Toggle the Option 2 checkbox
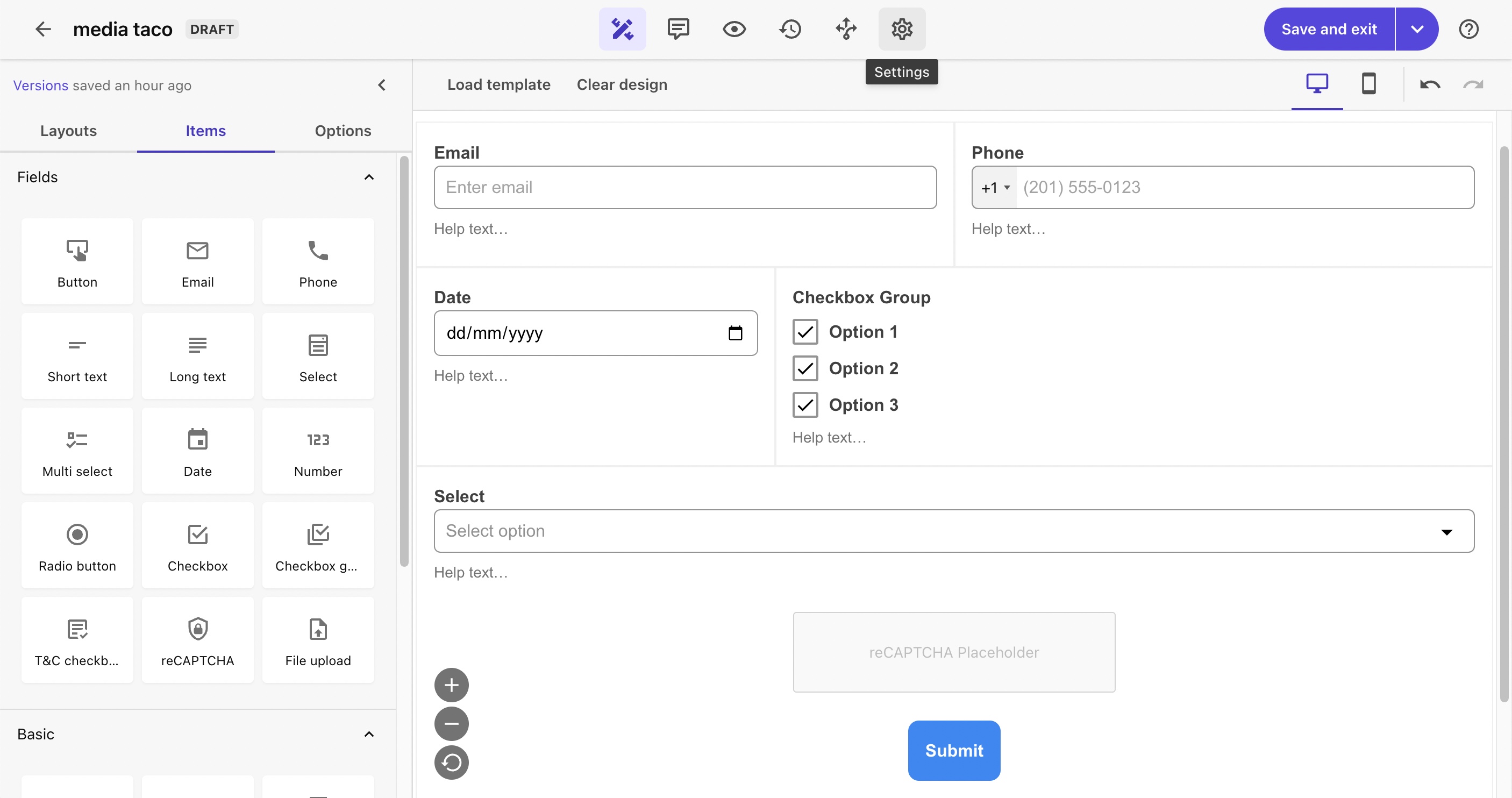The height and width of the screenshot is (798, 1512). [x=805, y=368]
